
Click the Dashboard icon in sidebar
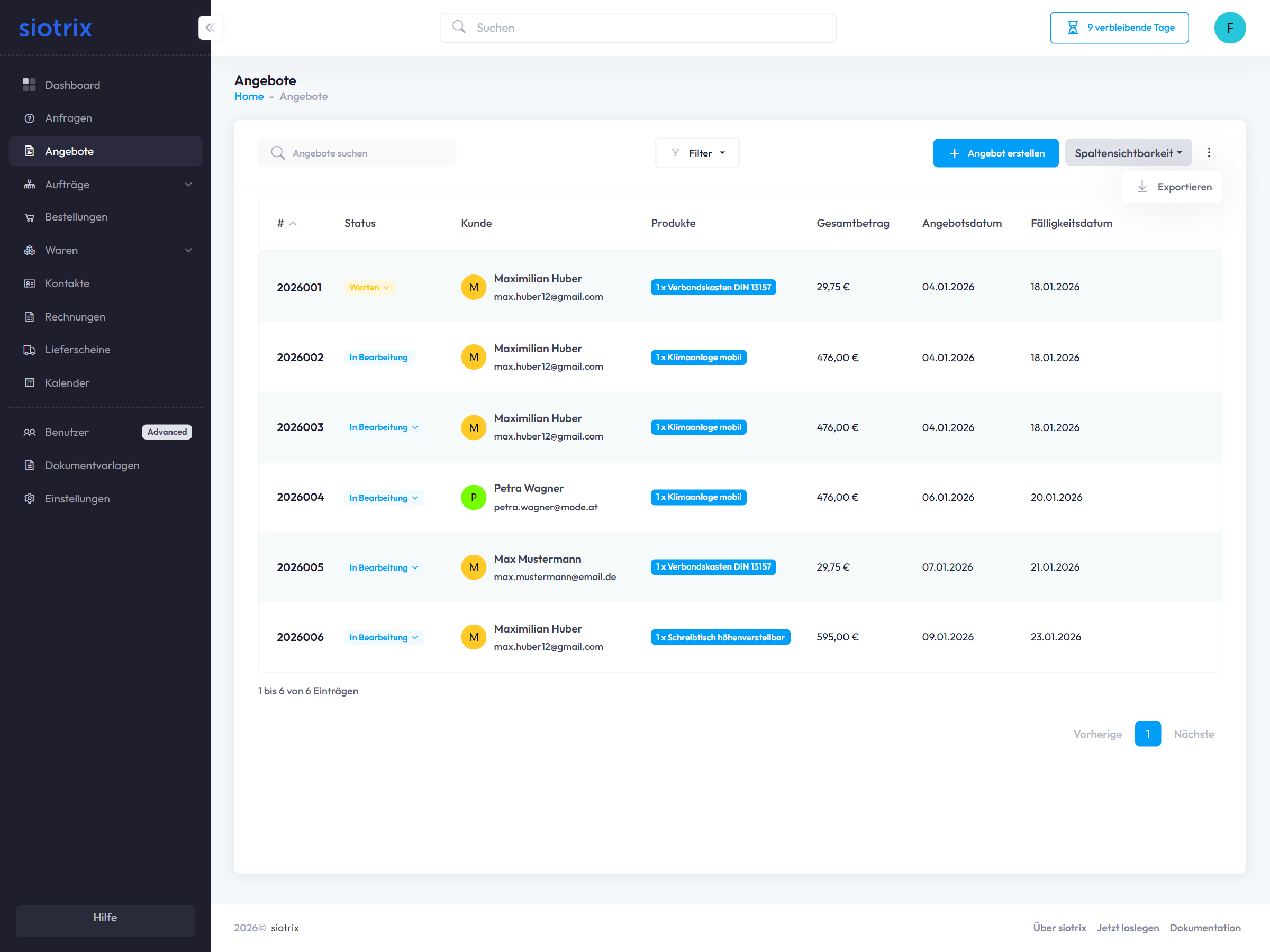[29, 85]
